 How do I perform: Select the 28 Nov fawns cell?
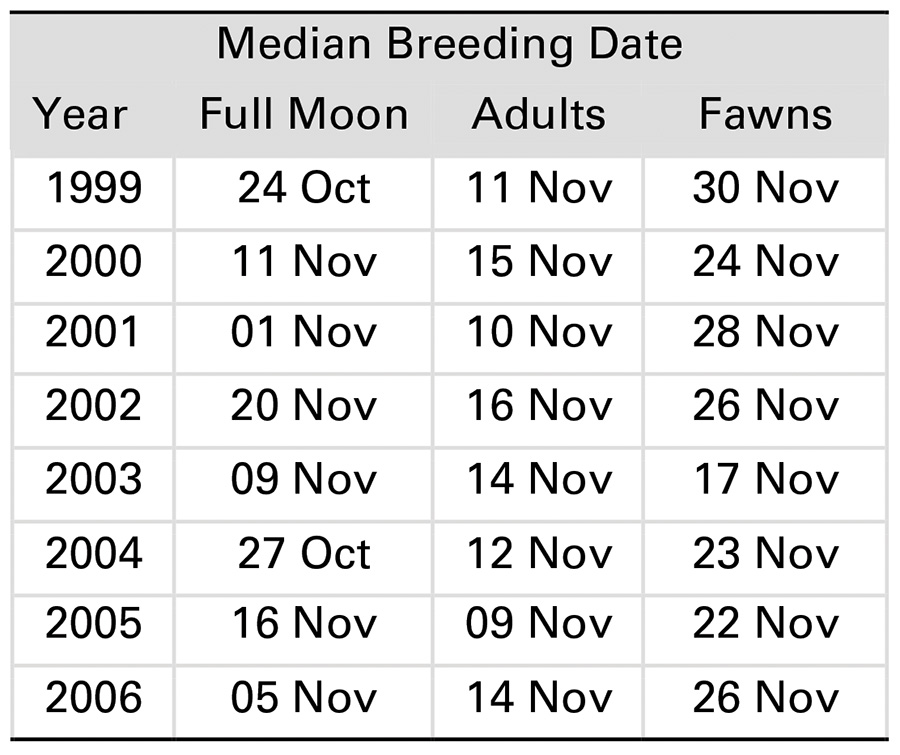coord(765,333)
